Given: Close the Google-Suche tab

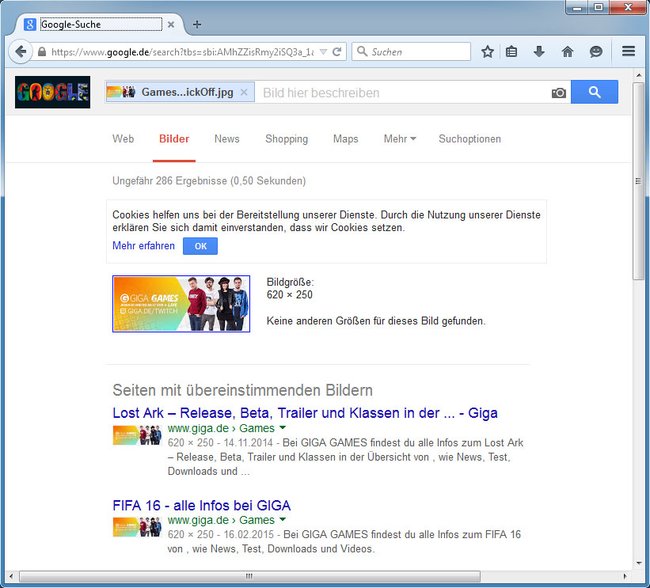Looking at the screenshot, I should point(171,24).
